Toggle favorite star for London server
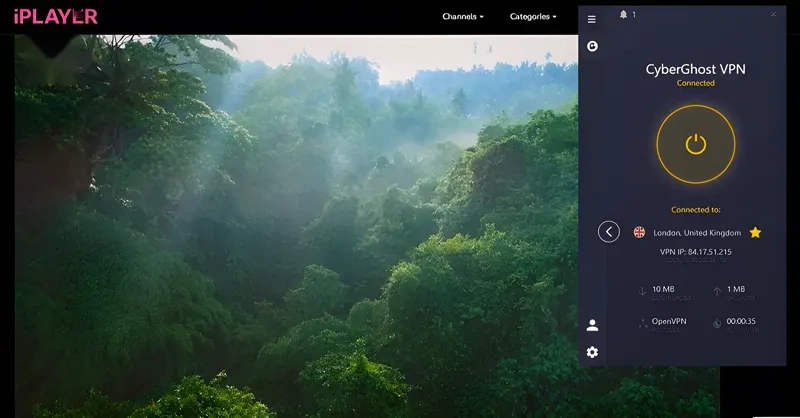Screen dimensions: 800x418 [x=755, y=232]
